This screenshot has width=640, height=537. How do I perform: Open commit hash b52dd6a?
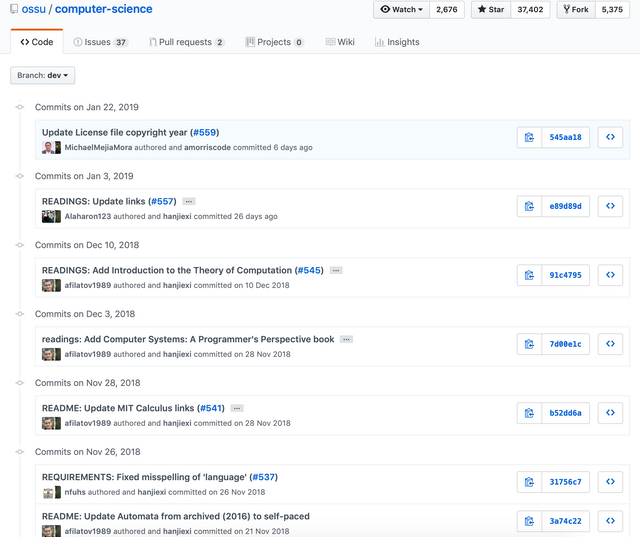coord(565,413)
